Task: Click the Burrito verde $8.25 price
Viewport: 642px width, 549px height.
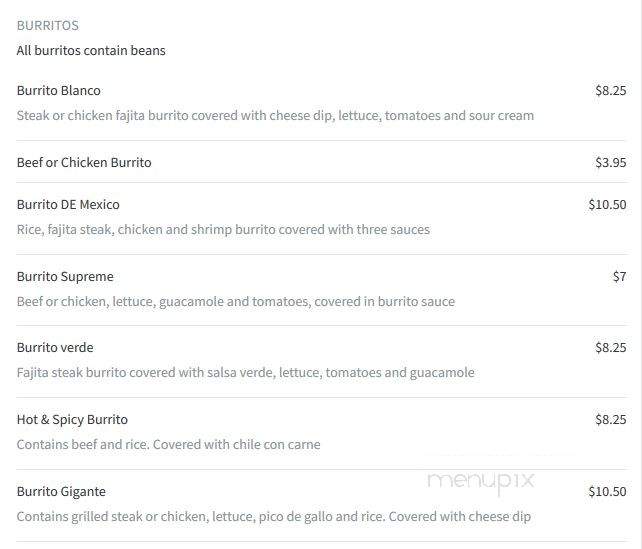Action: pyautogui.click(x=610, y=348)
